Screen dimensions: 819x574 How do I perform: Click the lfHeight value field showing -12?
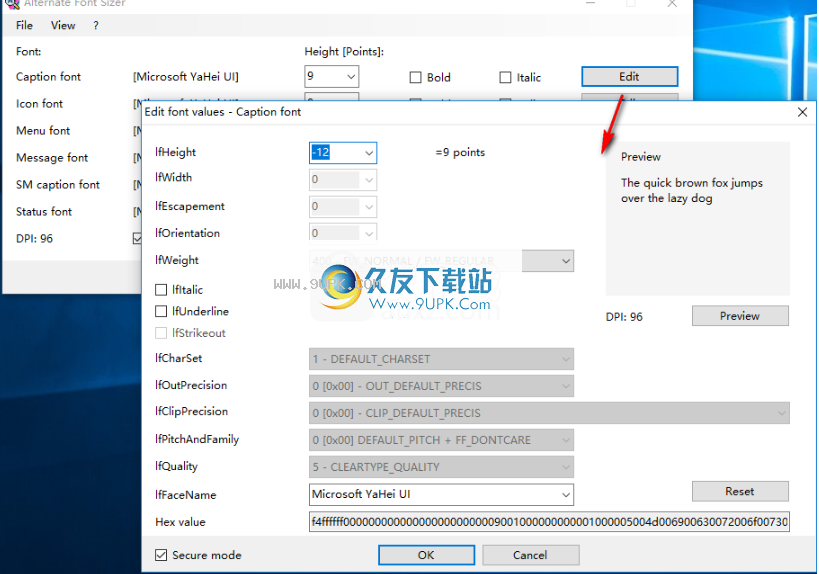click(x=335, y=153)
